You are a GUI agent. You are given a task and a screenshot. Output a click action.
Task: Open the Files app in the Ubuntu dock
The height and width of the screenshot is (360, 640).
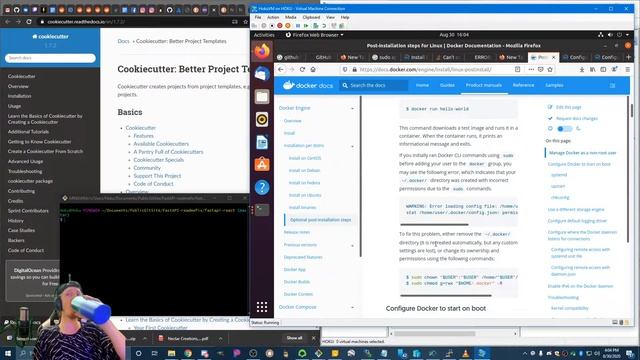pos(262,97)
